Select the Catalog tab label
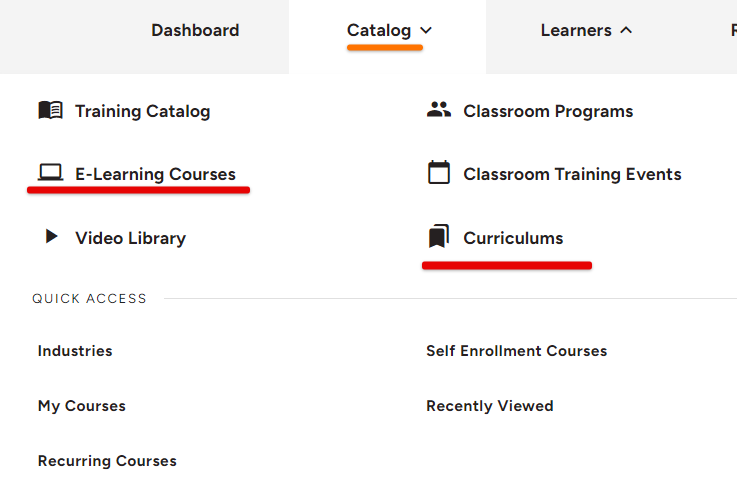 pyautogui.click(x=379, y=31)
